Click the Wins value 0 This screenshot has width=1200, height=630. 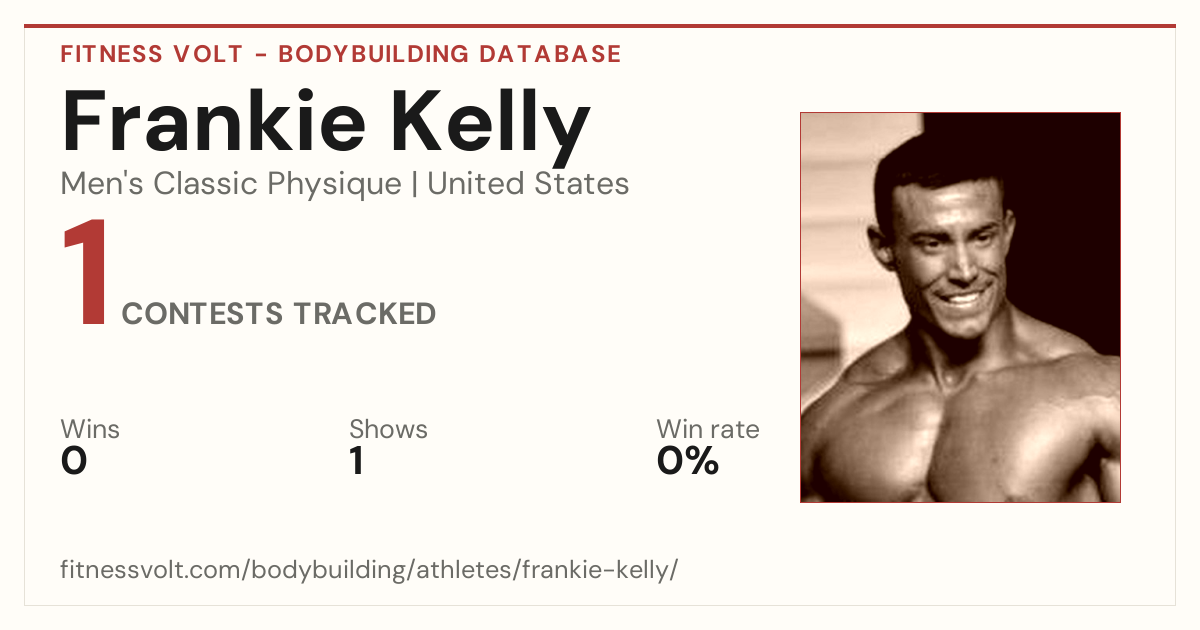coord(74,461)
